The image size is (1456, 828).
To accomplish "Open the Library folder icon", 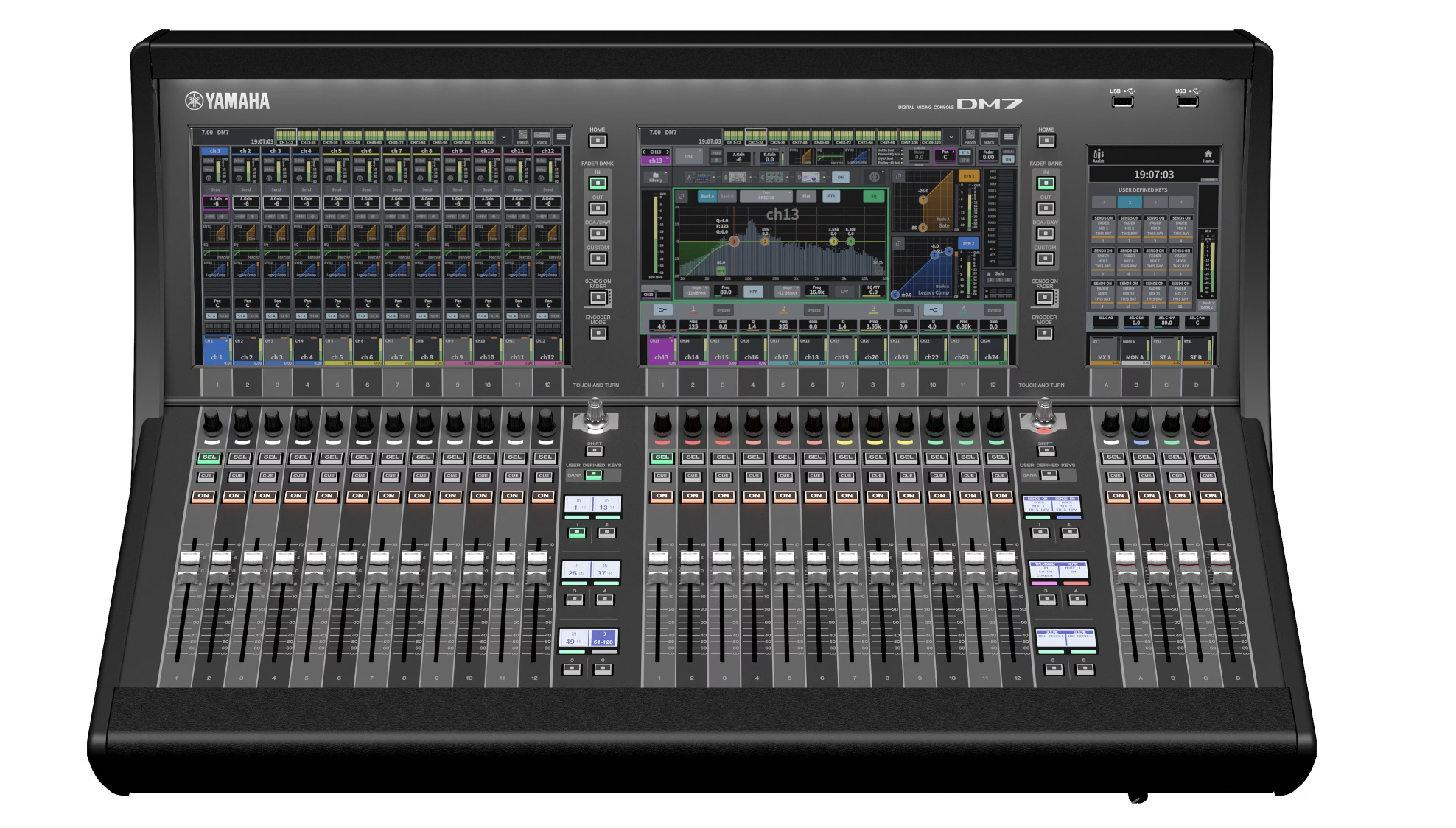I will click(x=655, y=178).
